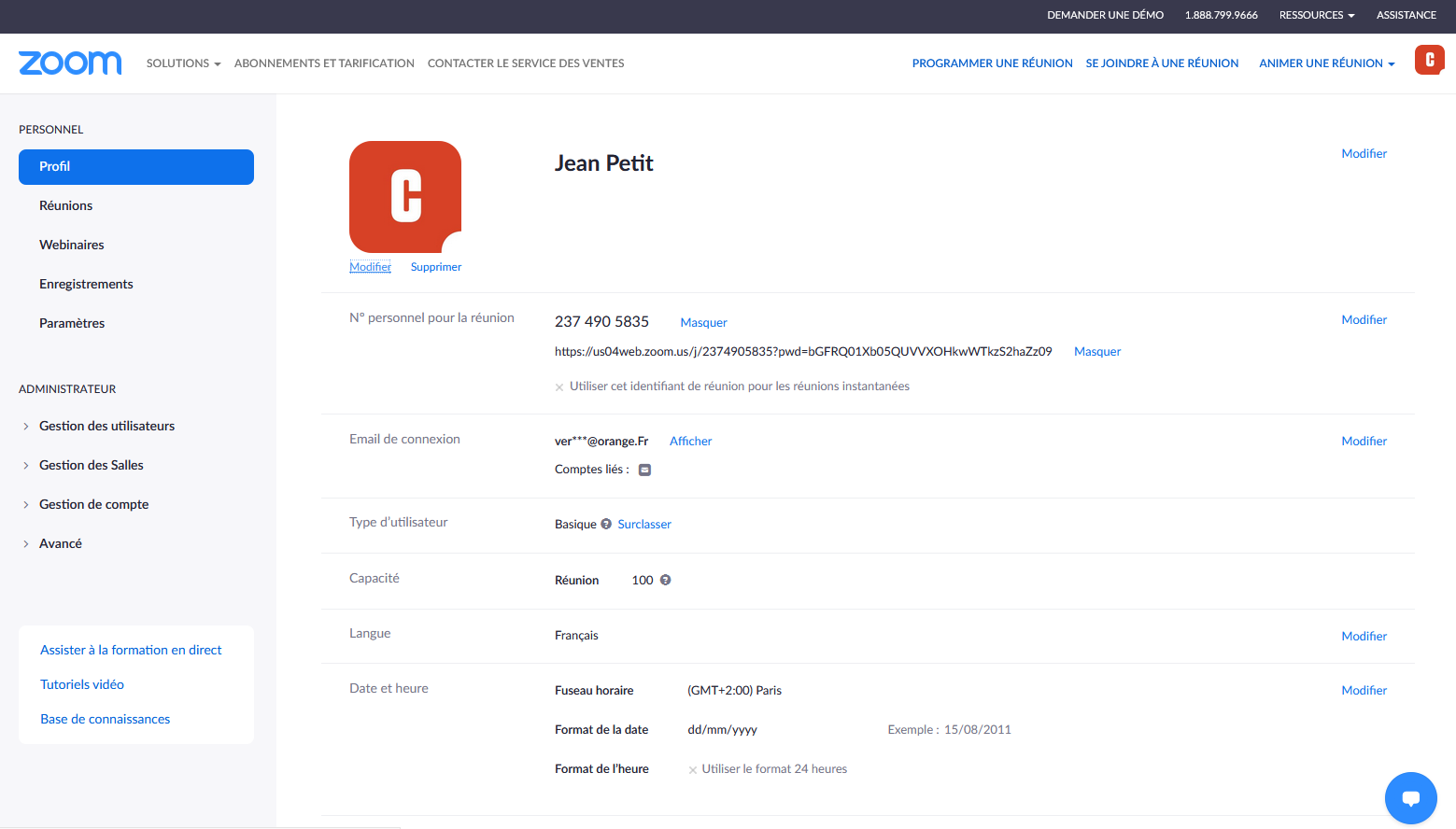This screenshot has width=1456, height=829.
Task: Click the linked accounts email icon
Action: pos(644,470)
